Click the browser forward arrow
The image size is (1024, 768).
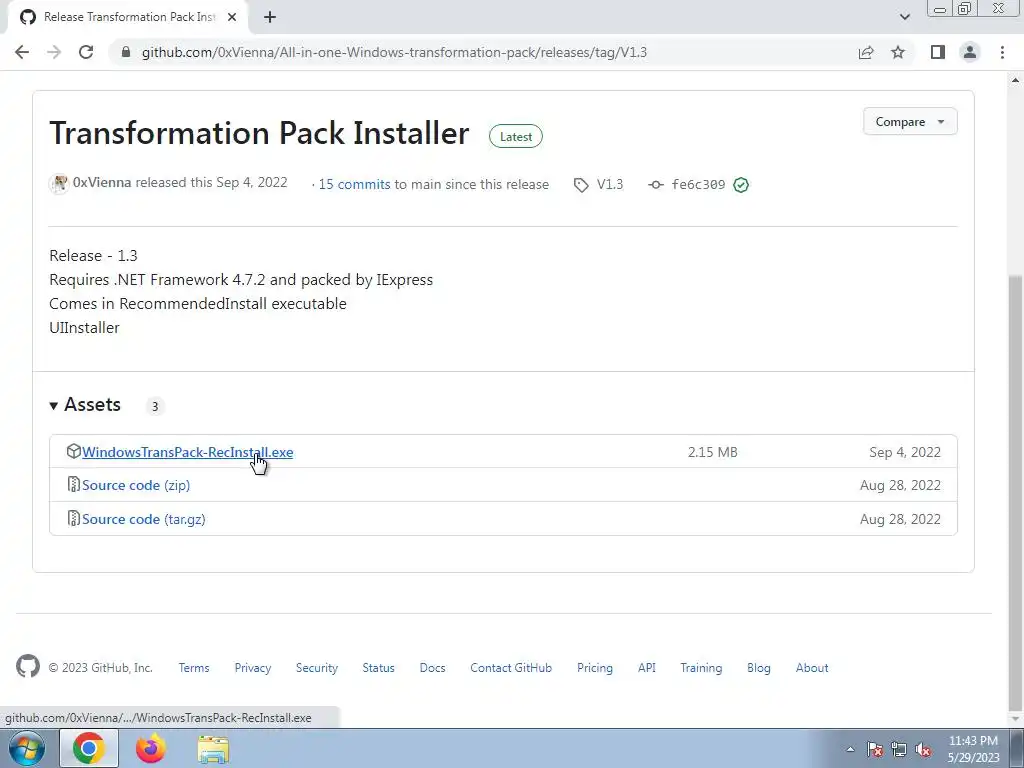pyautogui.click(x=54, y=52)
